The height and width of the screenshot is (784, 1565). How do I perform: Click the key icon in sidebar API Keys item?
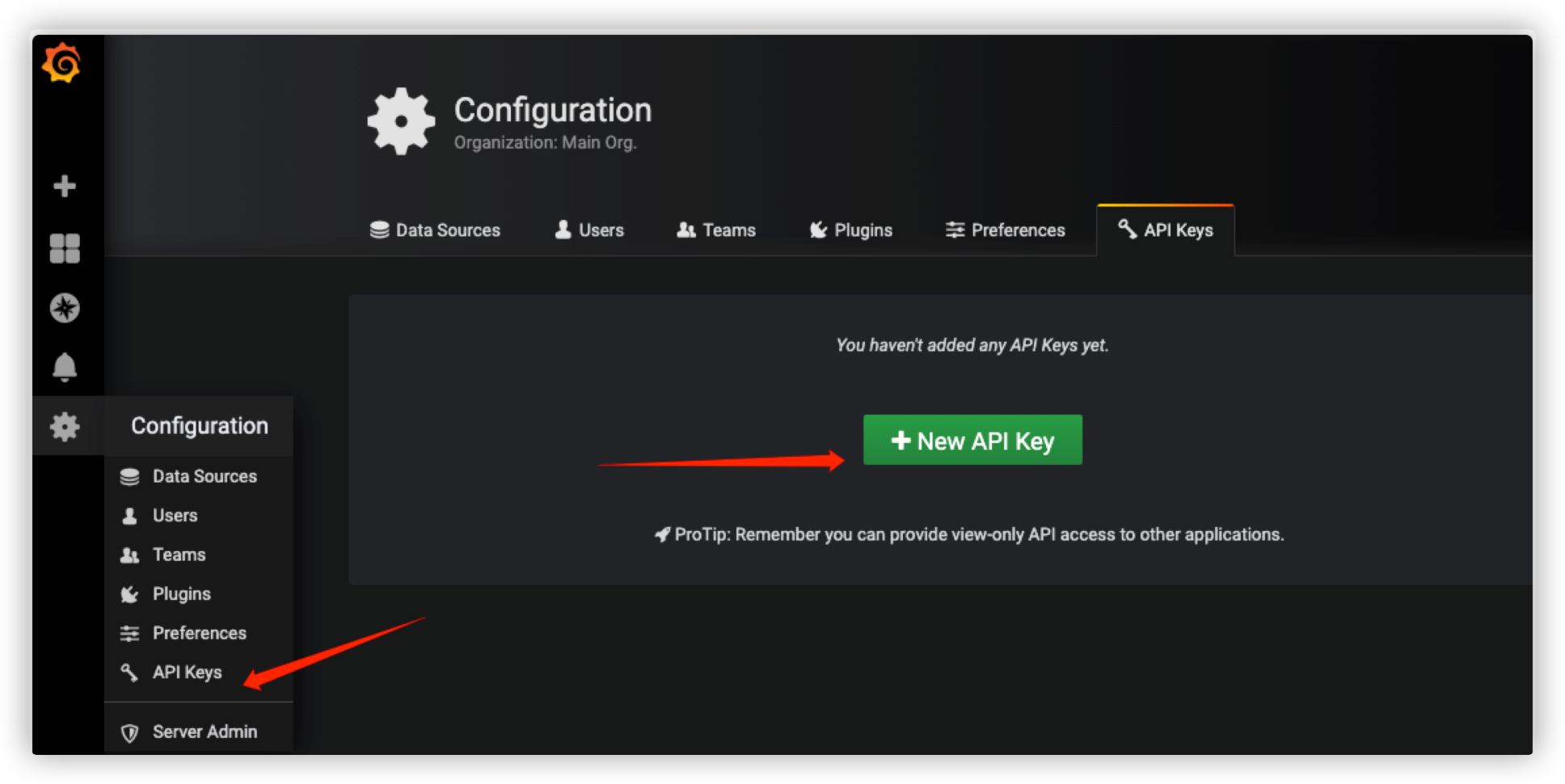click(x=129, y=672)
